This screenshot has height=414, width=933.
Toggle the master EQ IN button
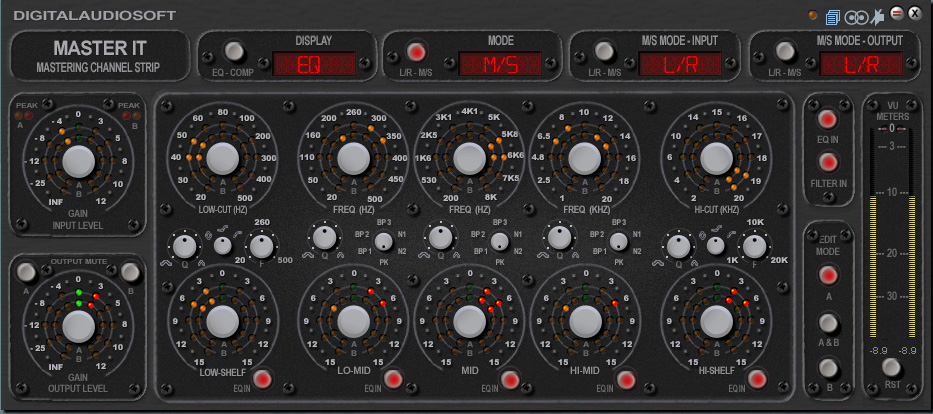[828, 120]
